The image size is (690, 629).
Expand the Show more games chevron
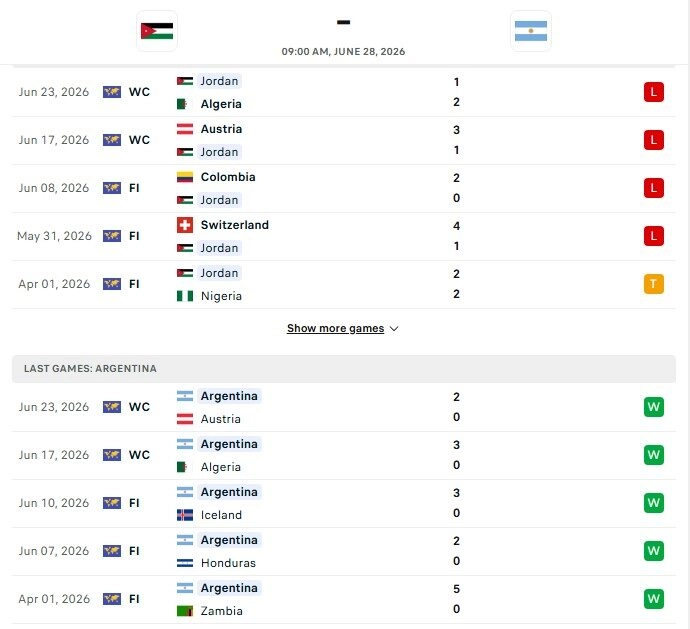click(394, 329)
